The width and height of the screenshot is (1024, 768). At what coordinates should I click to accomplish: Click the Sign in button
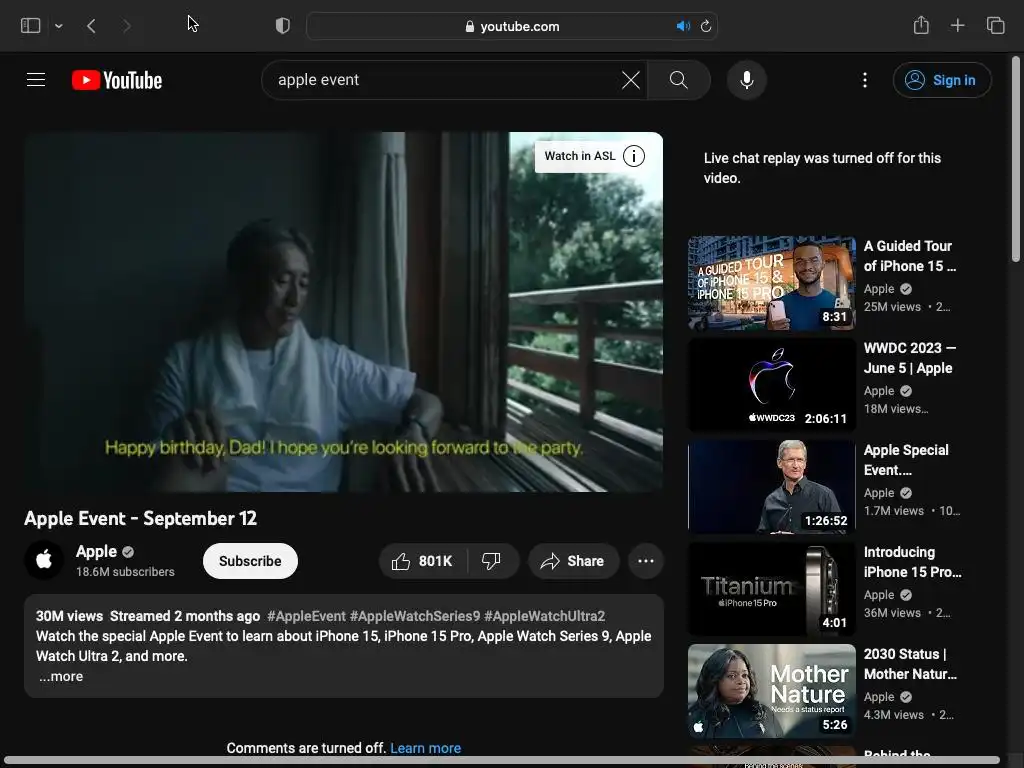tap(942, 80)
